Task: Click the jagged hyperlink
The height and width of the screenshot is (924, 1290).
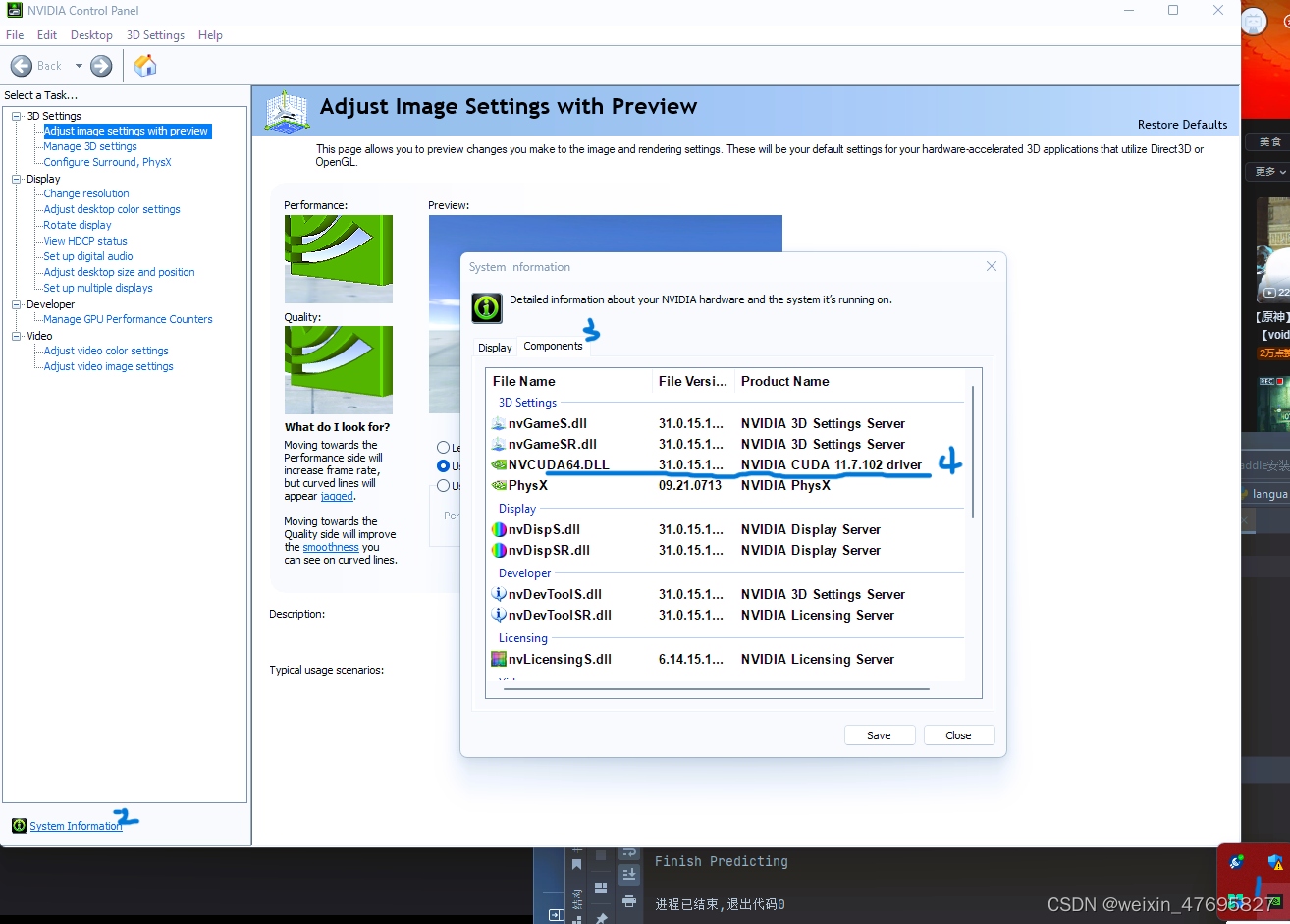Action: pos(337,496)
